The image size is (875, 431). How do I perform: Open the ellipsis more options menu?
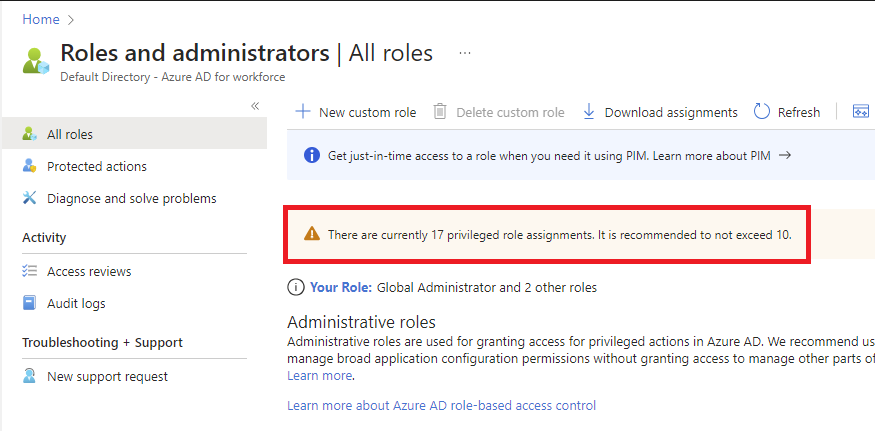pyautogui.click(x=465, y=53)
